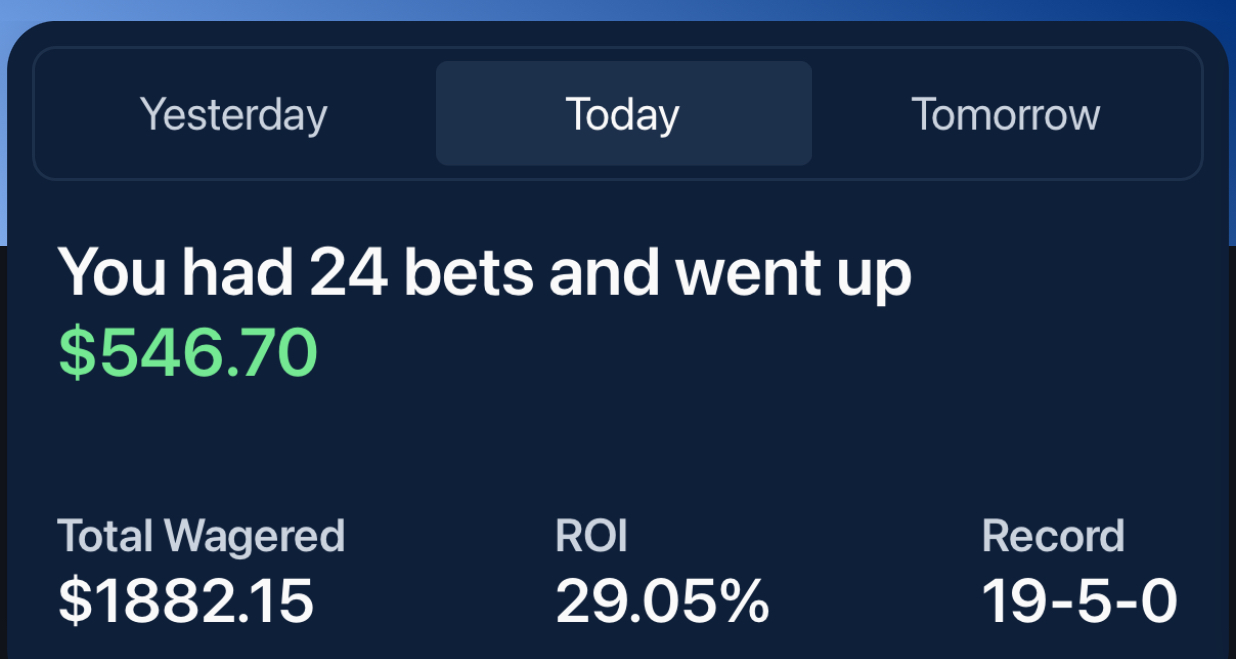Switch to the Yesterday tab
This screenshot has width=1236, height=659.
(x=234, y=114)
